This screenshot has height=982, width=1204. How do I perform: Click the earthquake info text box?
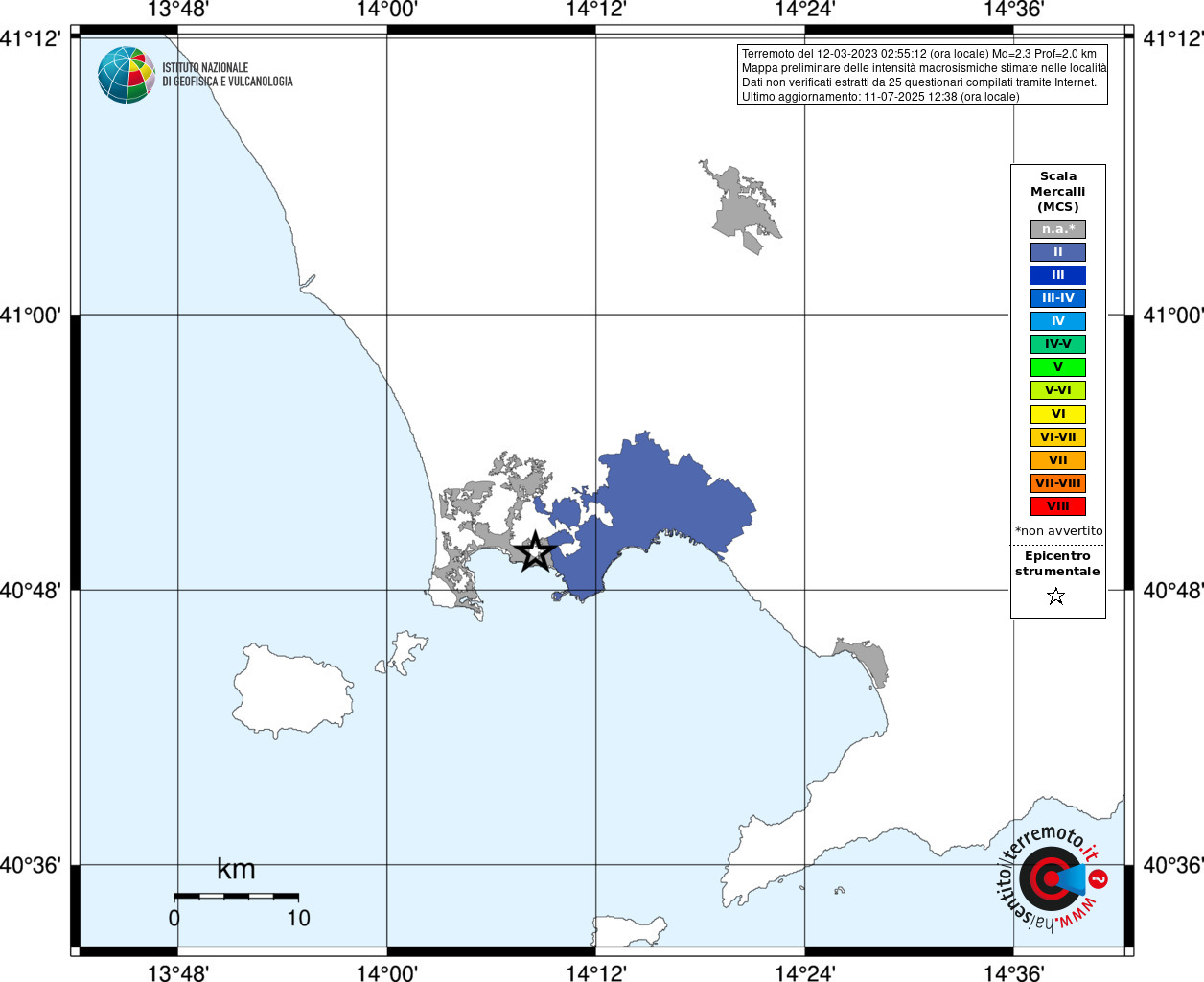coord(922,75)
